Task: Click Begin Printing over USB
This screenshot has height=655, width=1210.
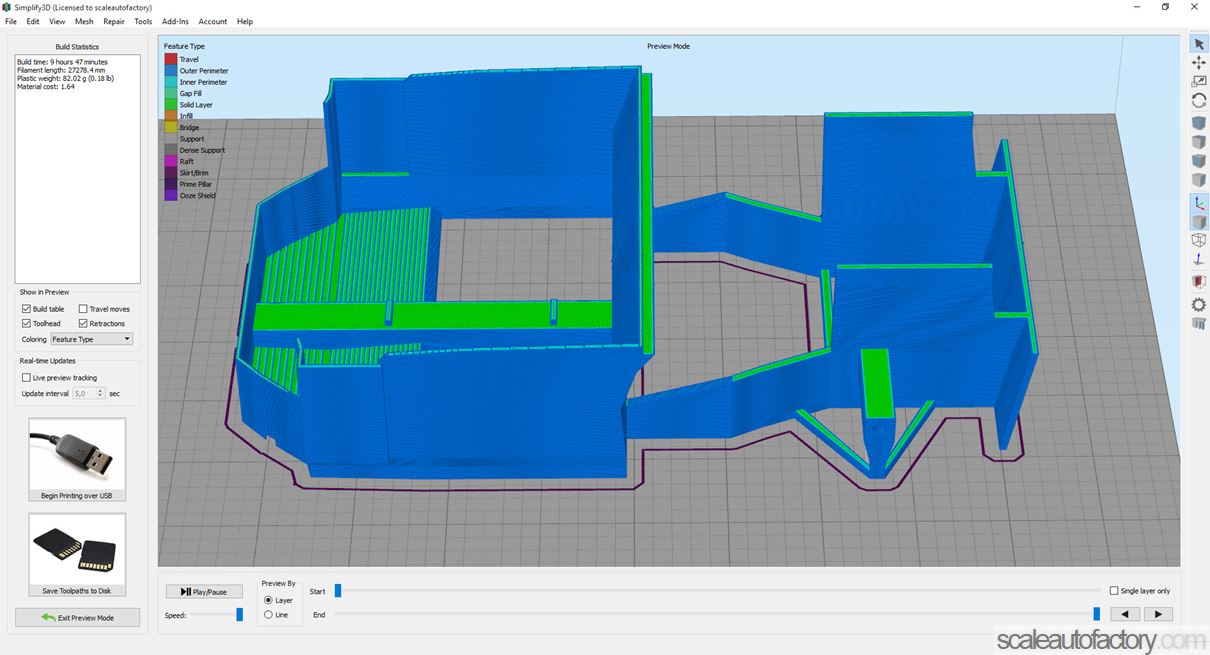Action: pyautogui.click(x=77, y=460)
